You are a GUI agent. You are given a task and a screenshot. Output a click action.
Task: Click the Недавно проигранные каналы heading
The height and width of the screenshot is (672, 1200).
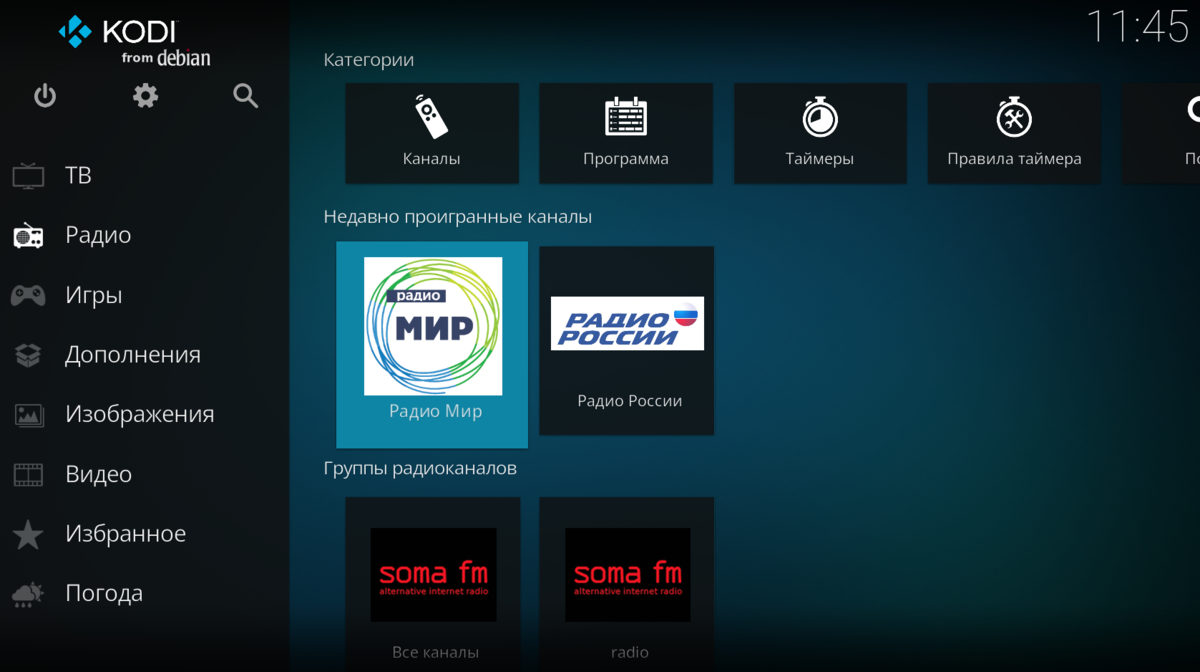[x=458, y=216]
